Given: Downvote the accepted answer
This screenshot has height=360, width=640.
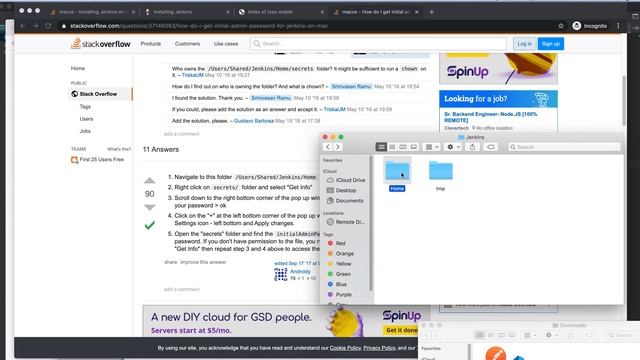Looking at the screenshot, I should pyautogui.click(x=150, y=207).
